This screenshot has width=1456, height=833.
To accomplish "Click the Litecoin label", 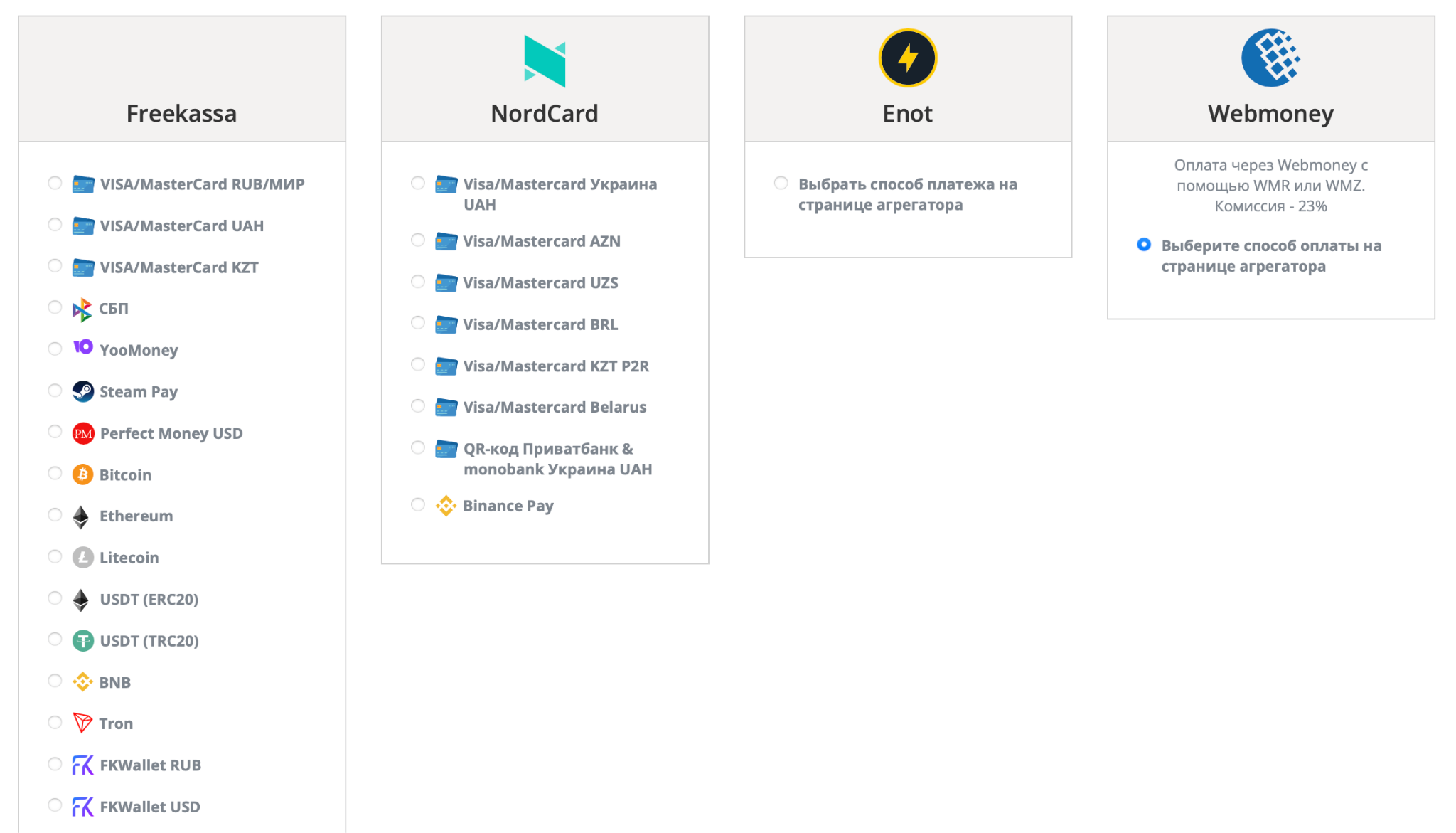I will tap(129, 558).
